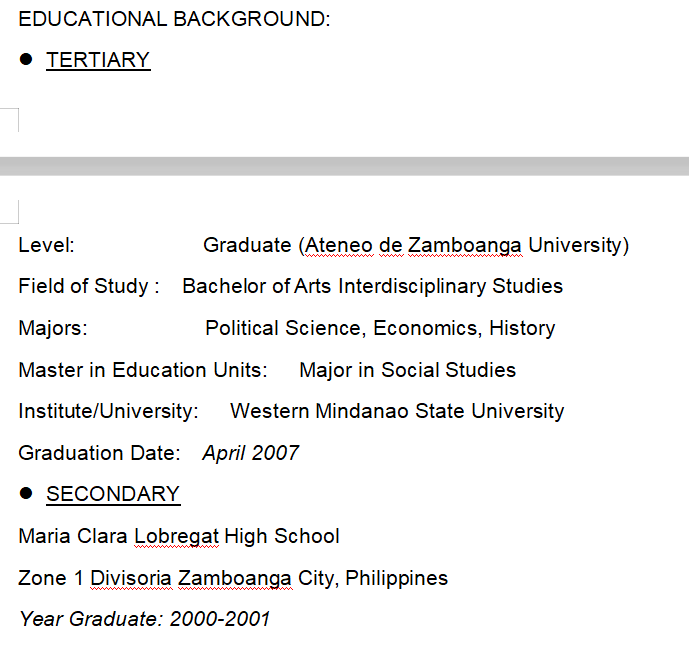Click the Year Graduate: 2000-2001 line
Image resolution: width=689 pixels, height=649 pixels.
pyautogui.click(x=144, y=620)
